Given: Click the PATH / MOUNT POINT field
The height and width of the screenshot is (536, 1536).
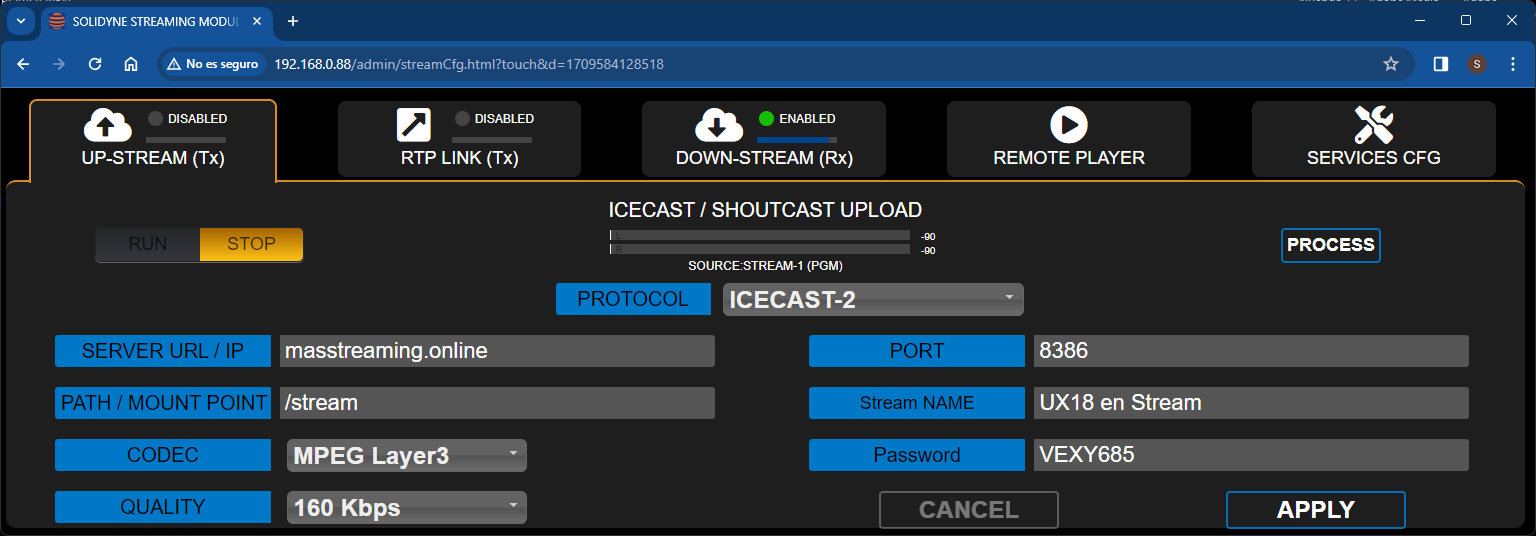Looking at the screenshot, I should 497,403.
